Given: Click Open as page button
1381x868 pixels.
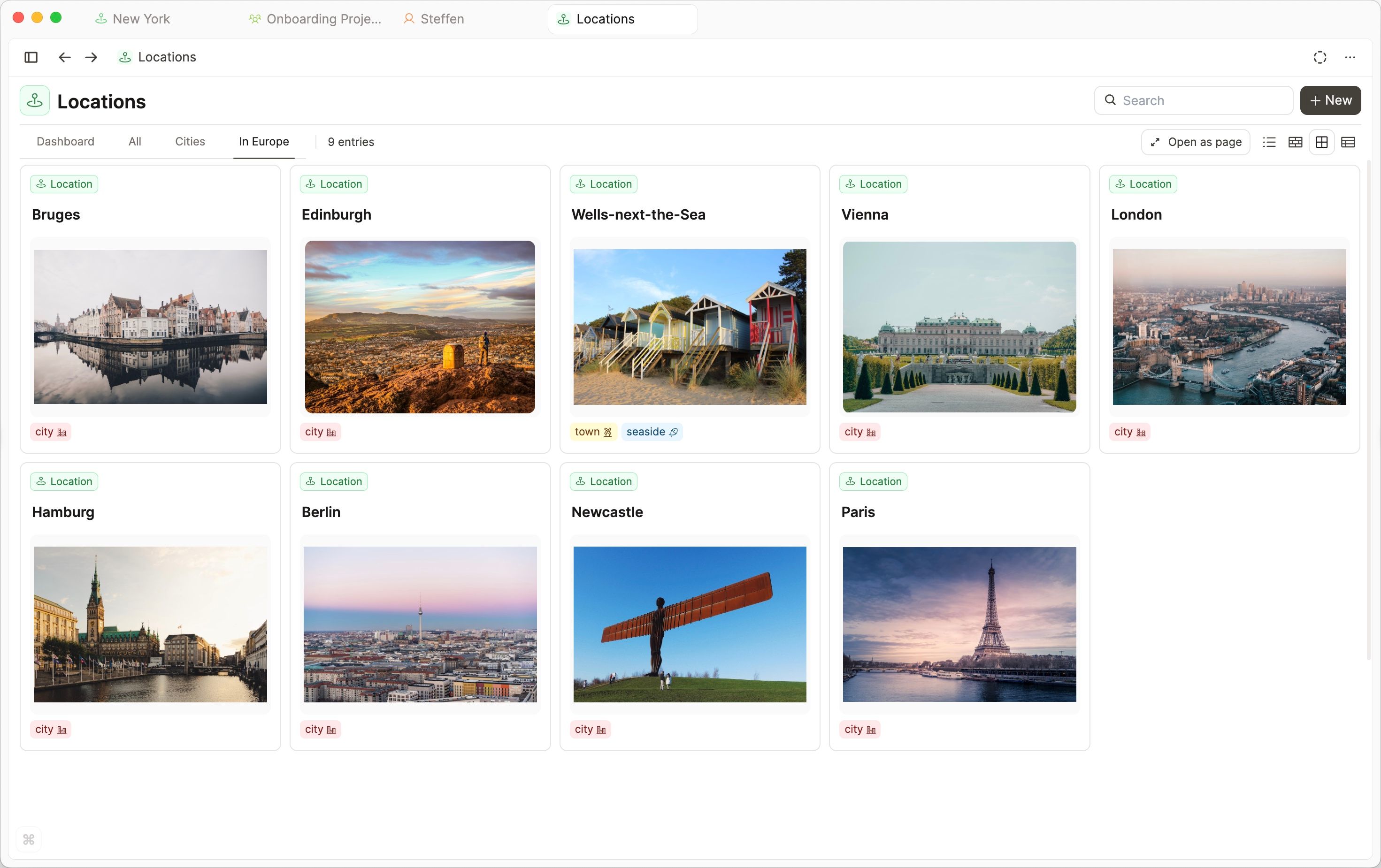Looking at the screenshot, I should [x=1195, y=142].
